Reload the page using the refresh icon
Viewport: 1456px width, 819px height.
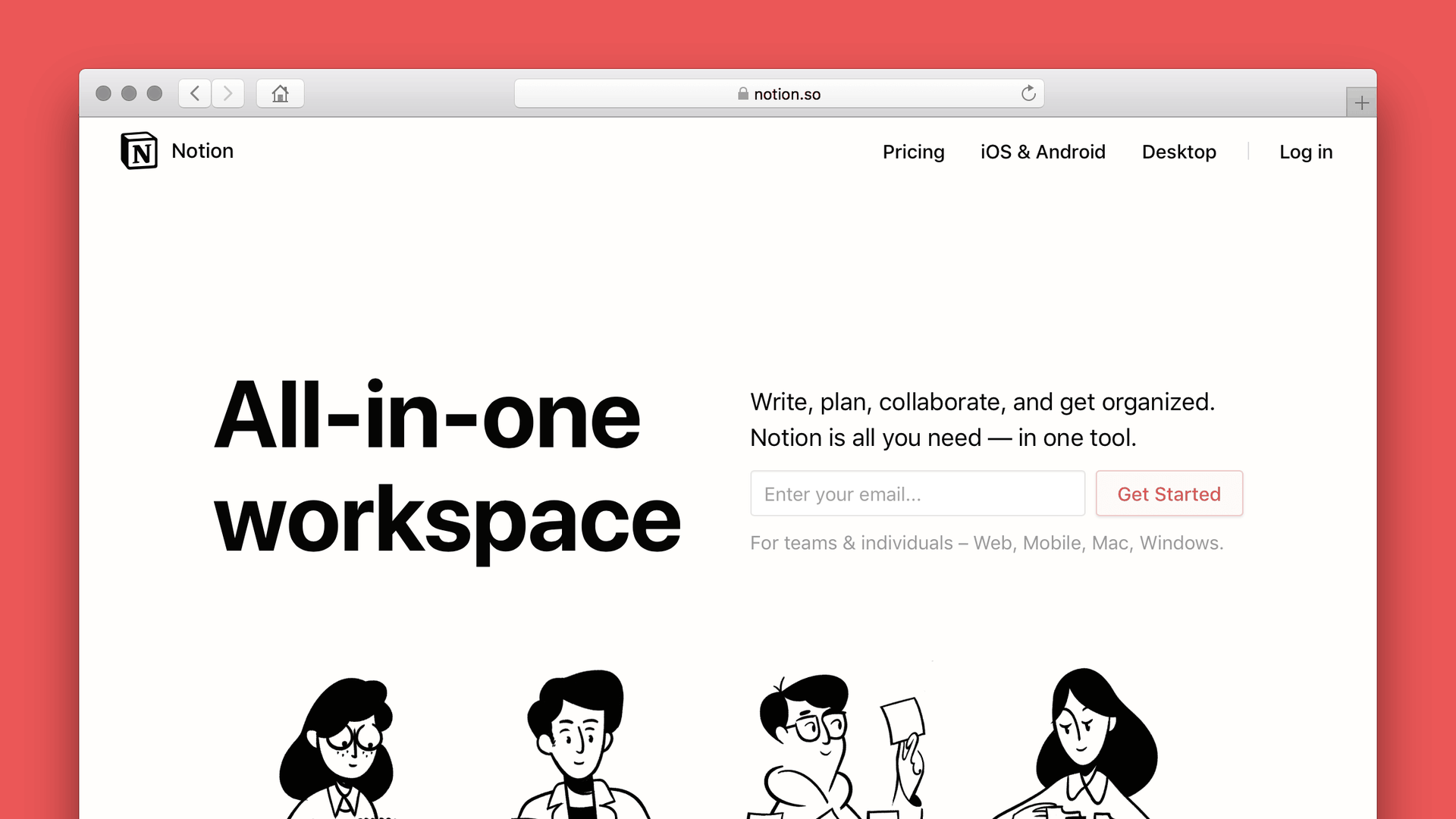point(1028,93)
